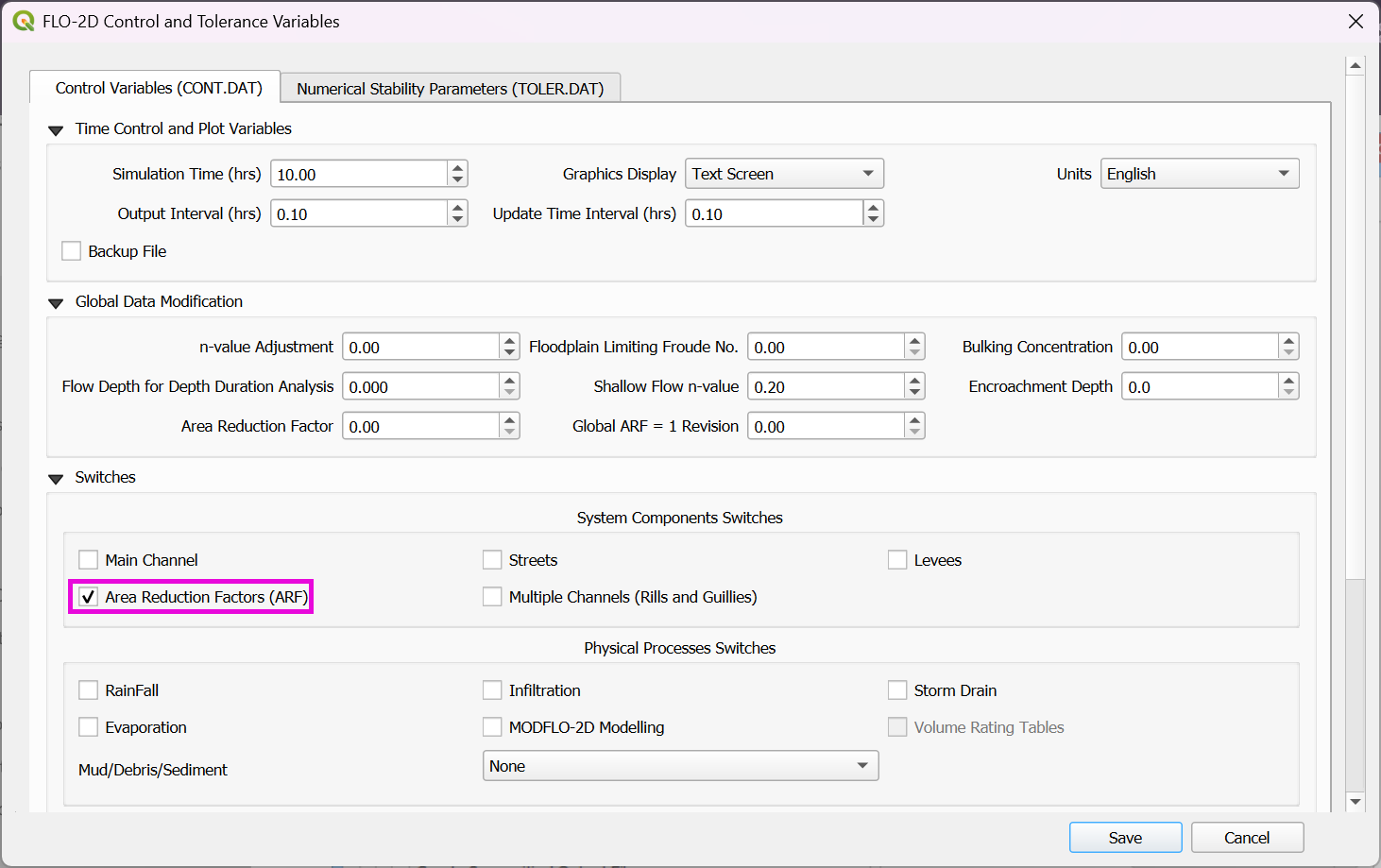
Task: Open the Graphics Display dropdown
Action: [784, 174]
